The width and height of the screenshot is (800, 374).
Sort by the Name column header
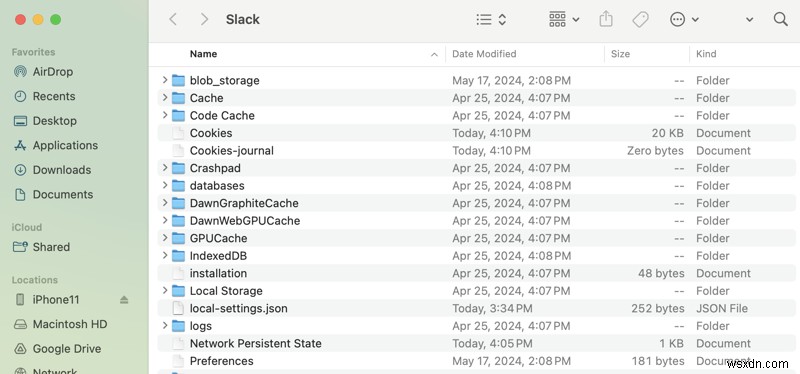pos(204,54)
